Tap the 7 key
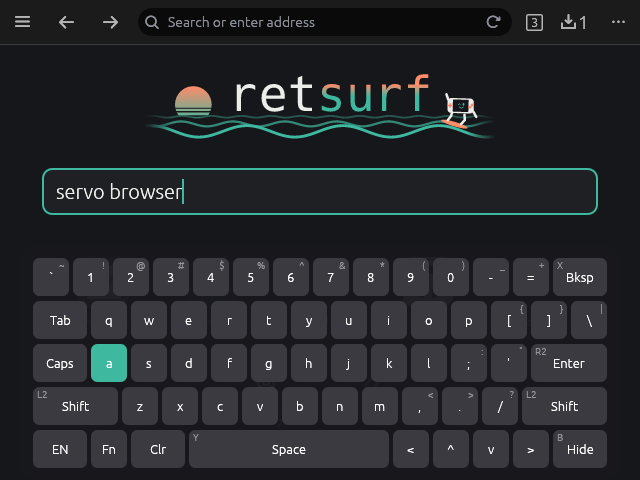The height and width of the screenshot is (480, 640). 331,277
